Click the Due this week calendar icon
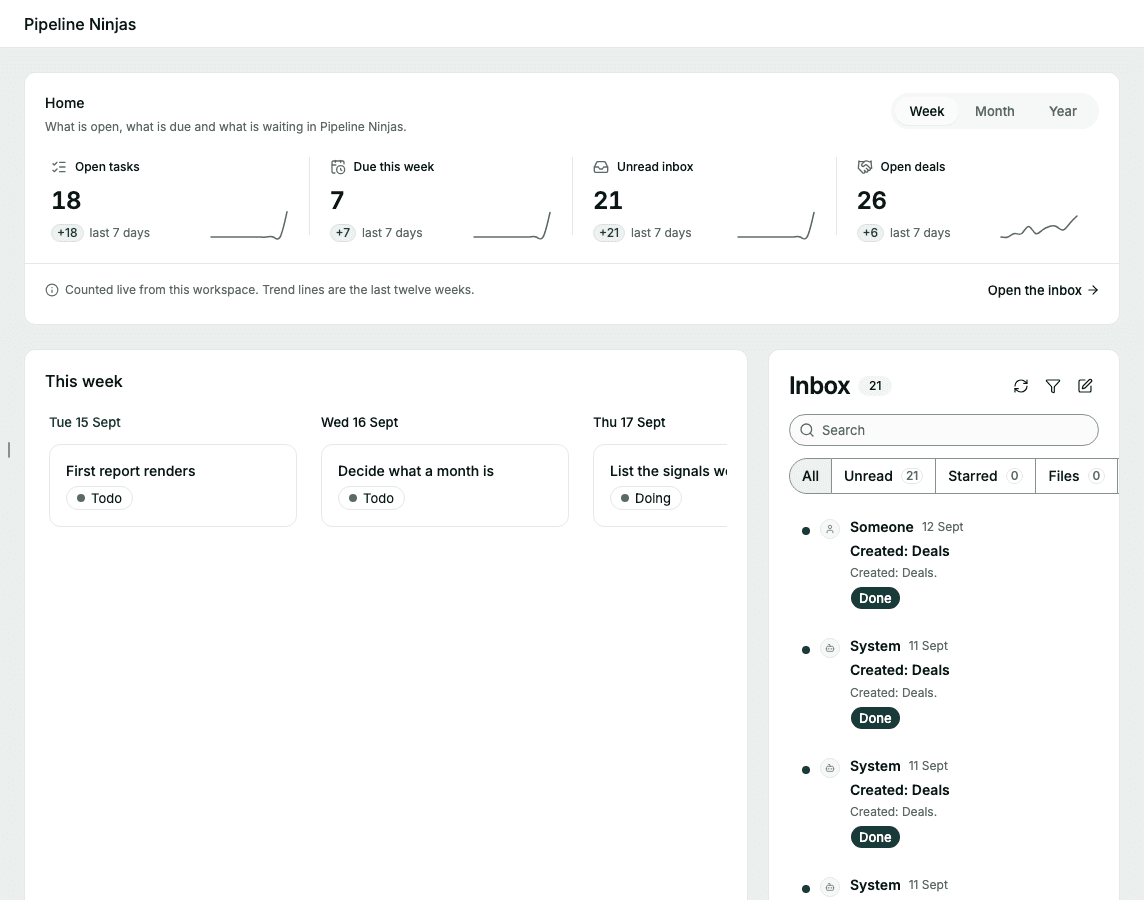1144x900 pixels. (x=338, y=167)
